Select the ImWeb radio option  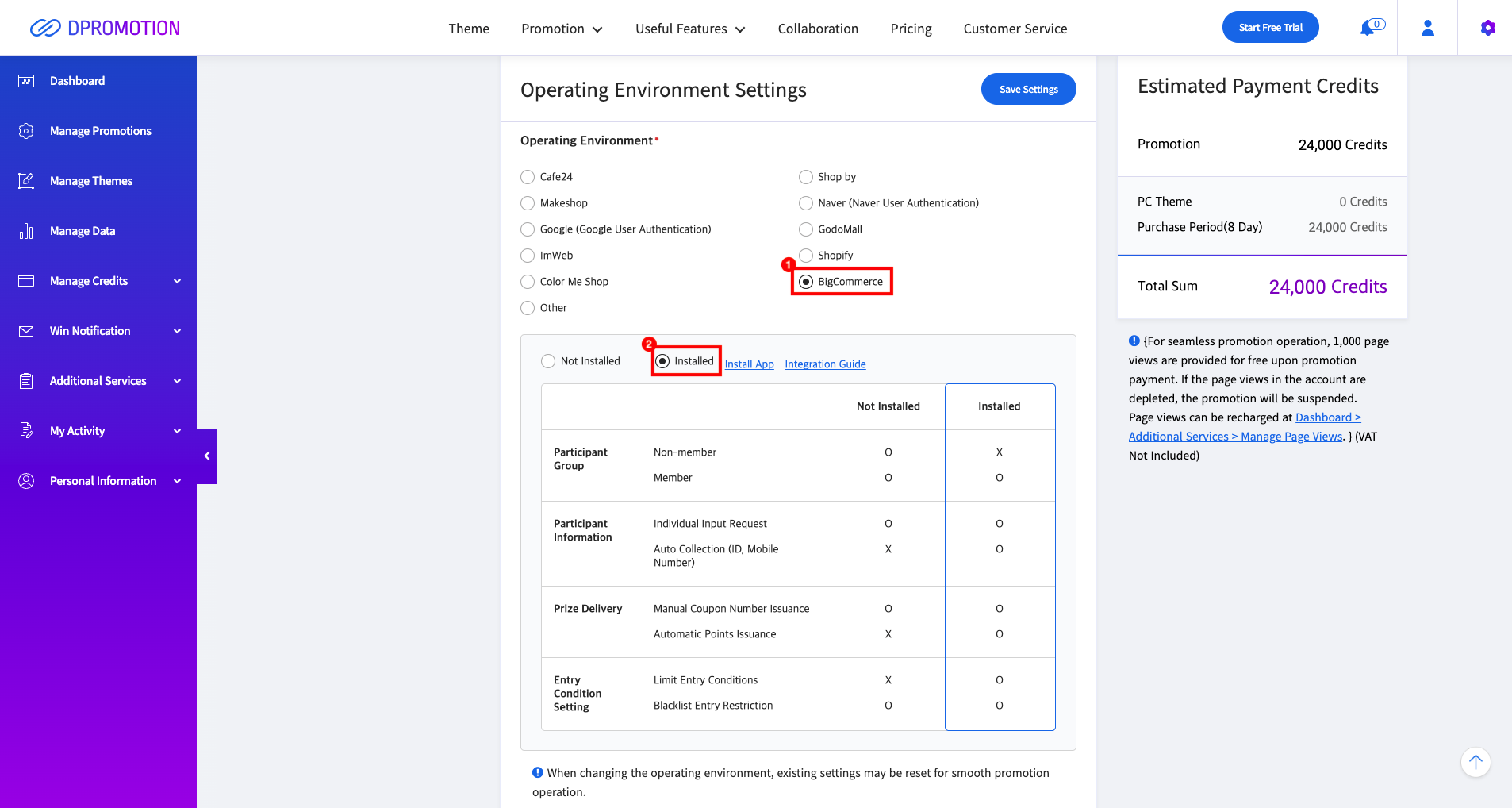pos(528,256)
